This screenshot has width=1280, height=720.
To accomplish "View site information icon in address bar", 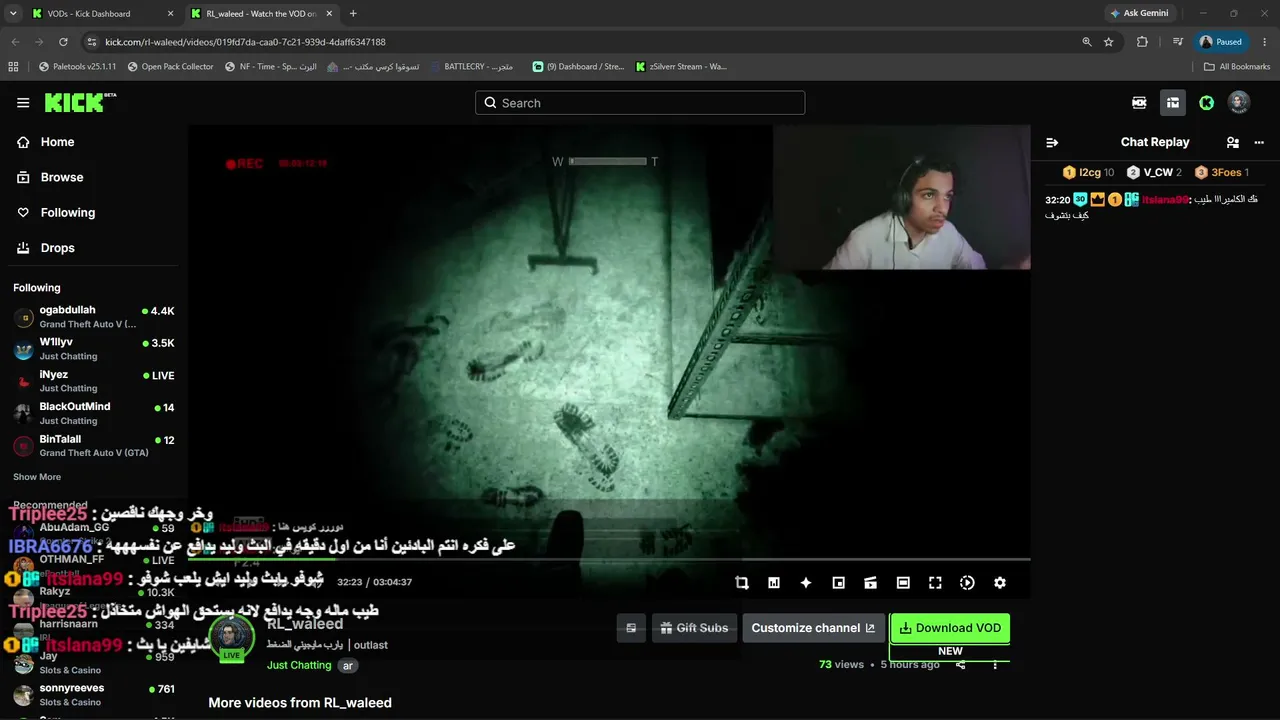I will pos(92,42).
